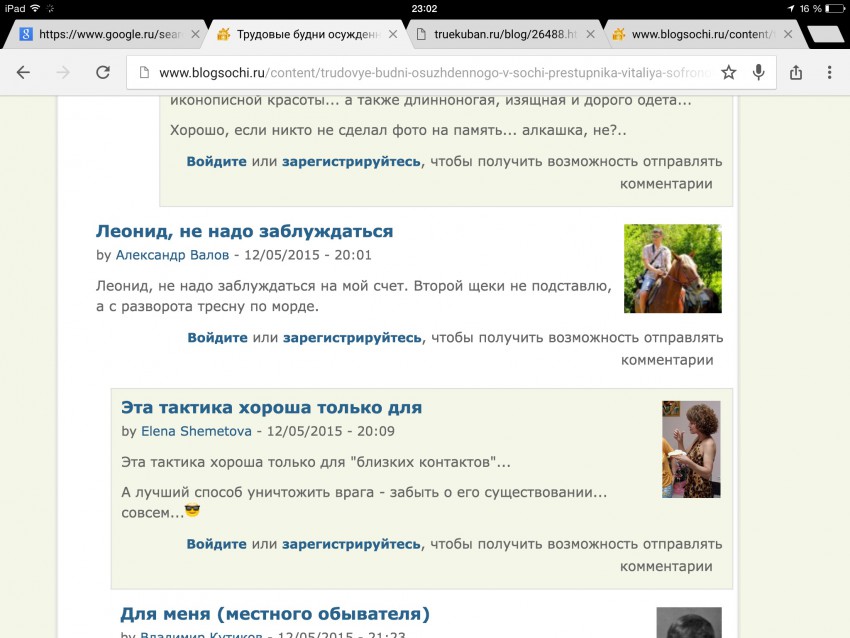Close the active Трудовые будни tab
The width and height of the screenshot is (850, 638).
coord(393,34)
